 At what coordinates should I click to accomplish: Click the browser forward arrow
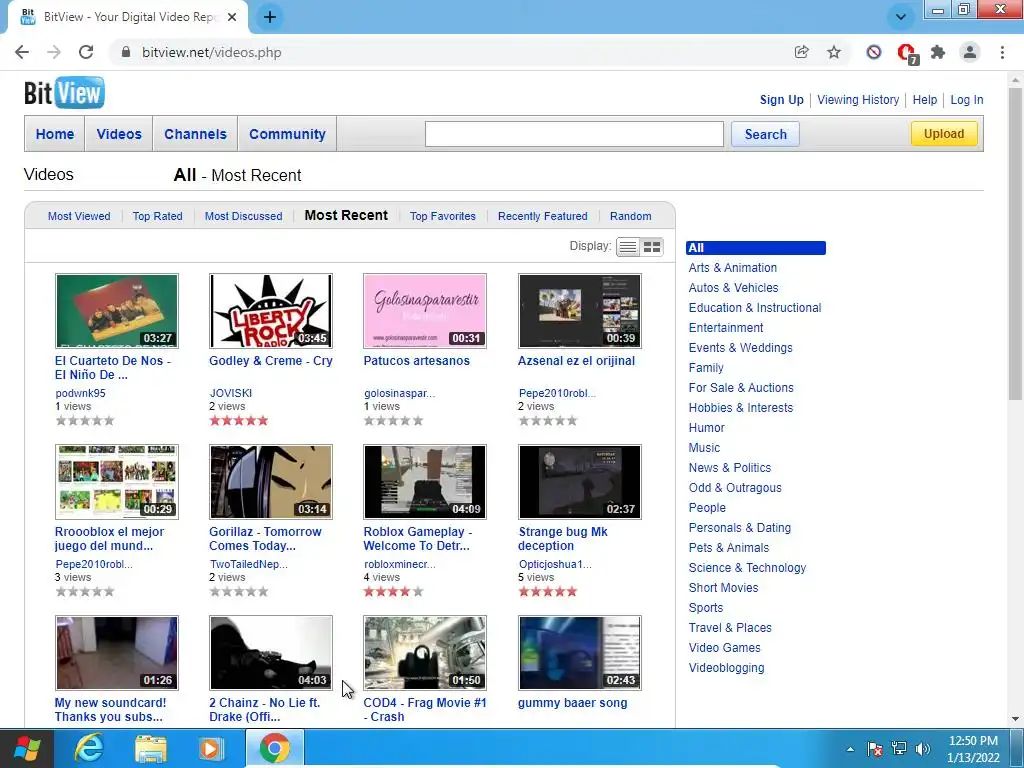[x=54, y=52]
